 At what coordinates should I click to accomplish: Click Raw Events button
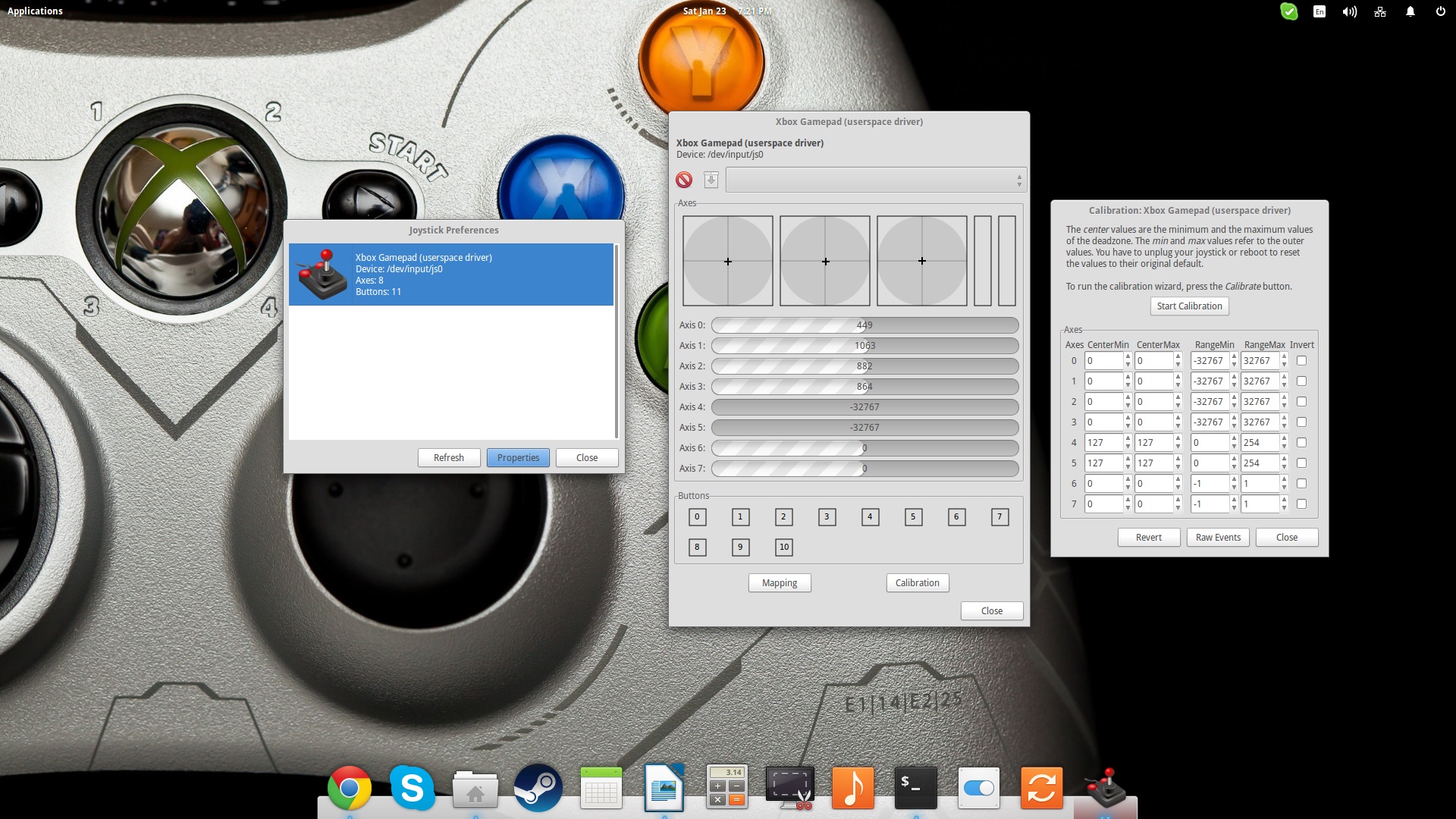(1218, 538)
